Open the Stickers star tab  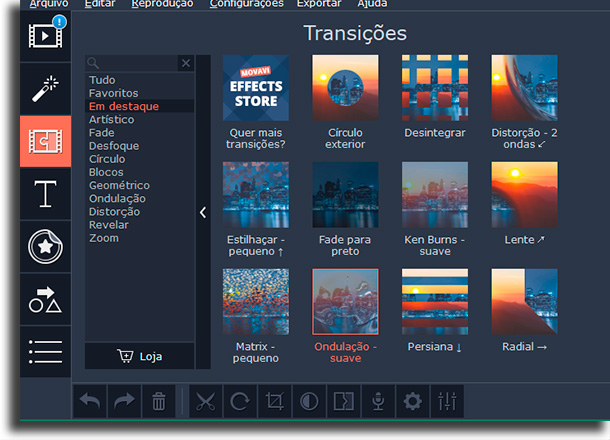click(46, 247)
